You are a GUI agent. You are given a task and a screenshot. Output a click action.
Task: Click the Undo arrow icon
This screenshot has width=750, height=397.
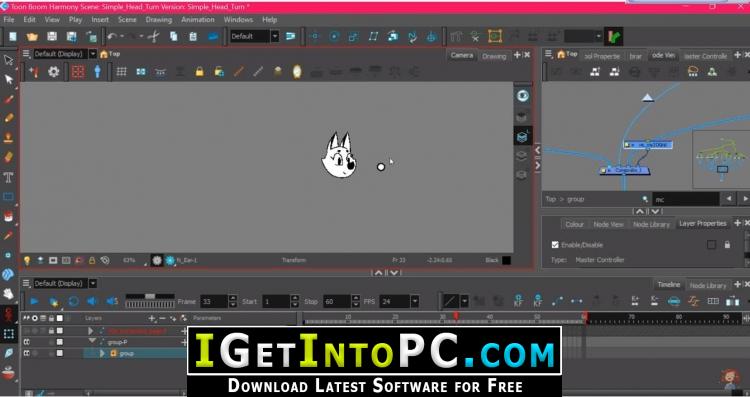[x=112, y=36]
